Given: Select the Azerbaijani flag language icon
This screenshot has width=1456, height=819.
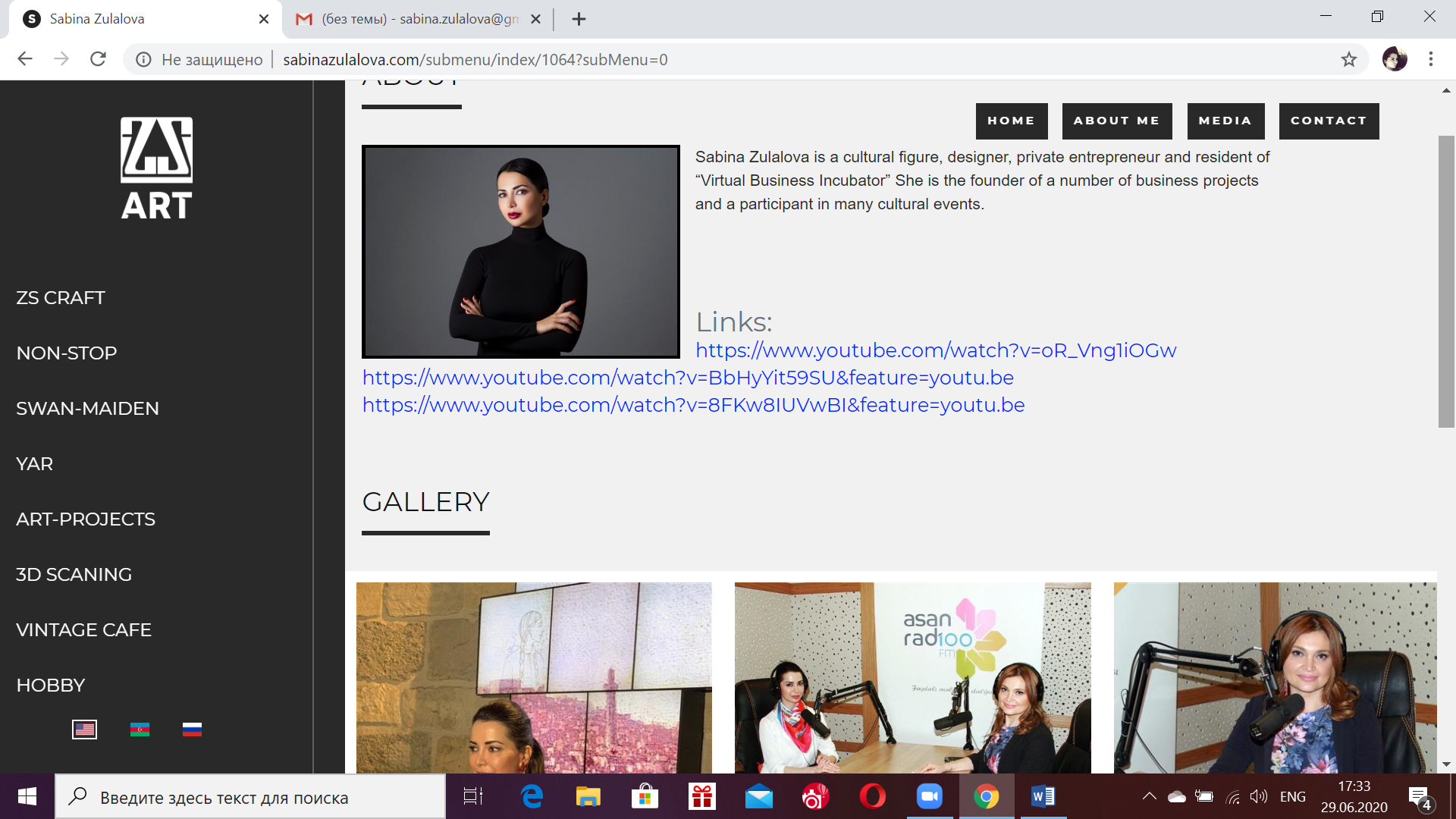Looking at the screenshot, I should (140, 730).
